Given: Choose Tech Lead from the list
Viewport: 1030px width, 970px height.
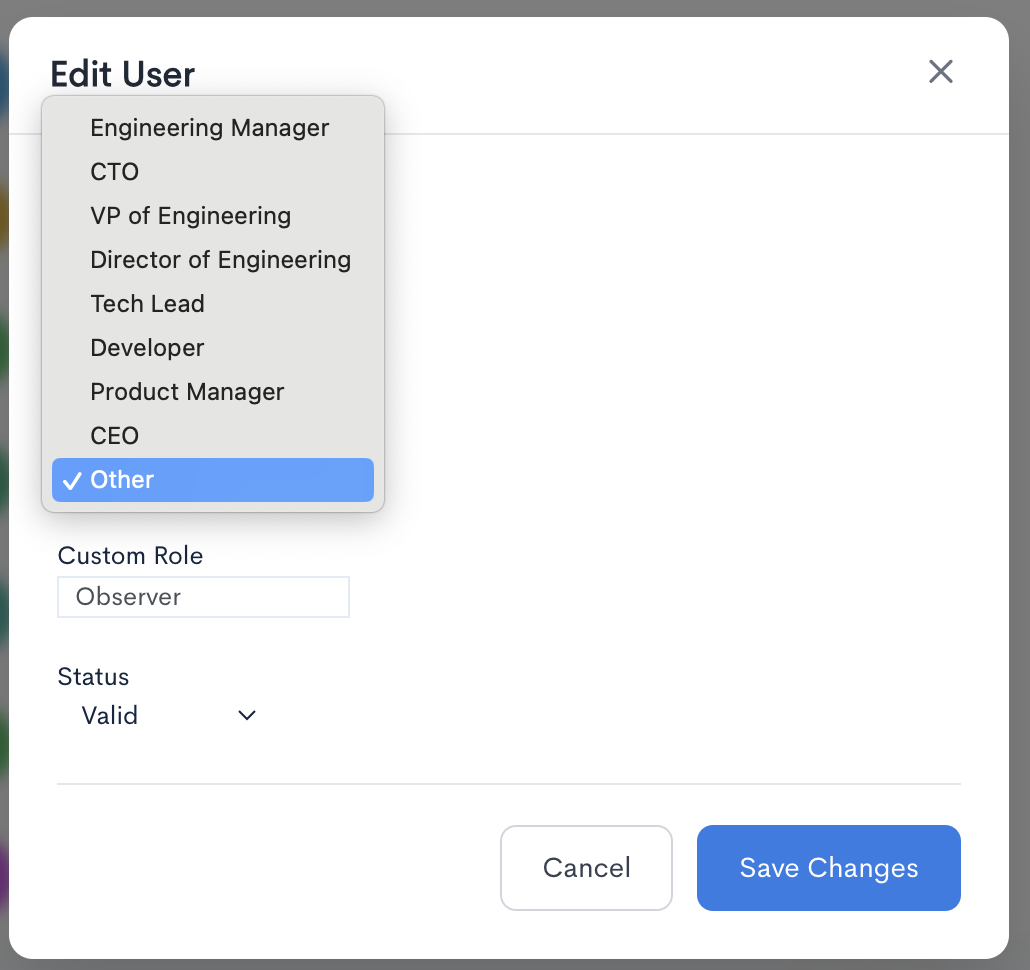Looking at the screenshot, I should point(213,304).
